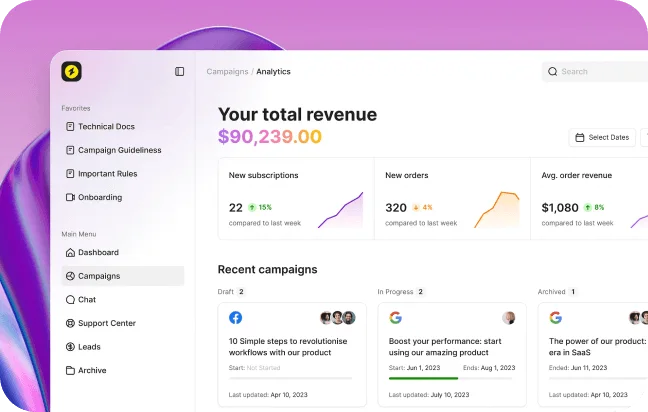The width and height of the screenshot is (648, 412).
Task: Click the orange down arrow beside 4%
Action: [416, 207]
